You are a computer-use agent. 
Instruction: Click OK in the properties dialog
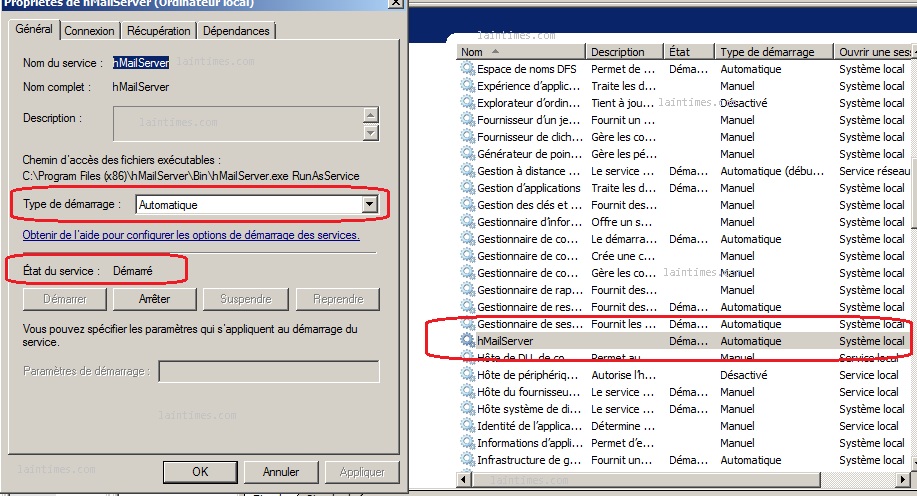coord(200,471)
